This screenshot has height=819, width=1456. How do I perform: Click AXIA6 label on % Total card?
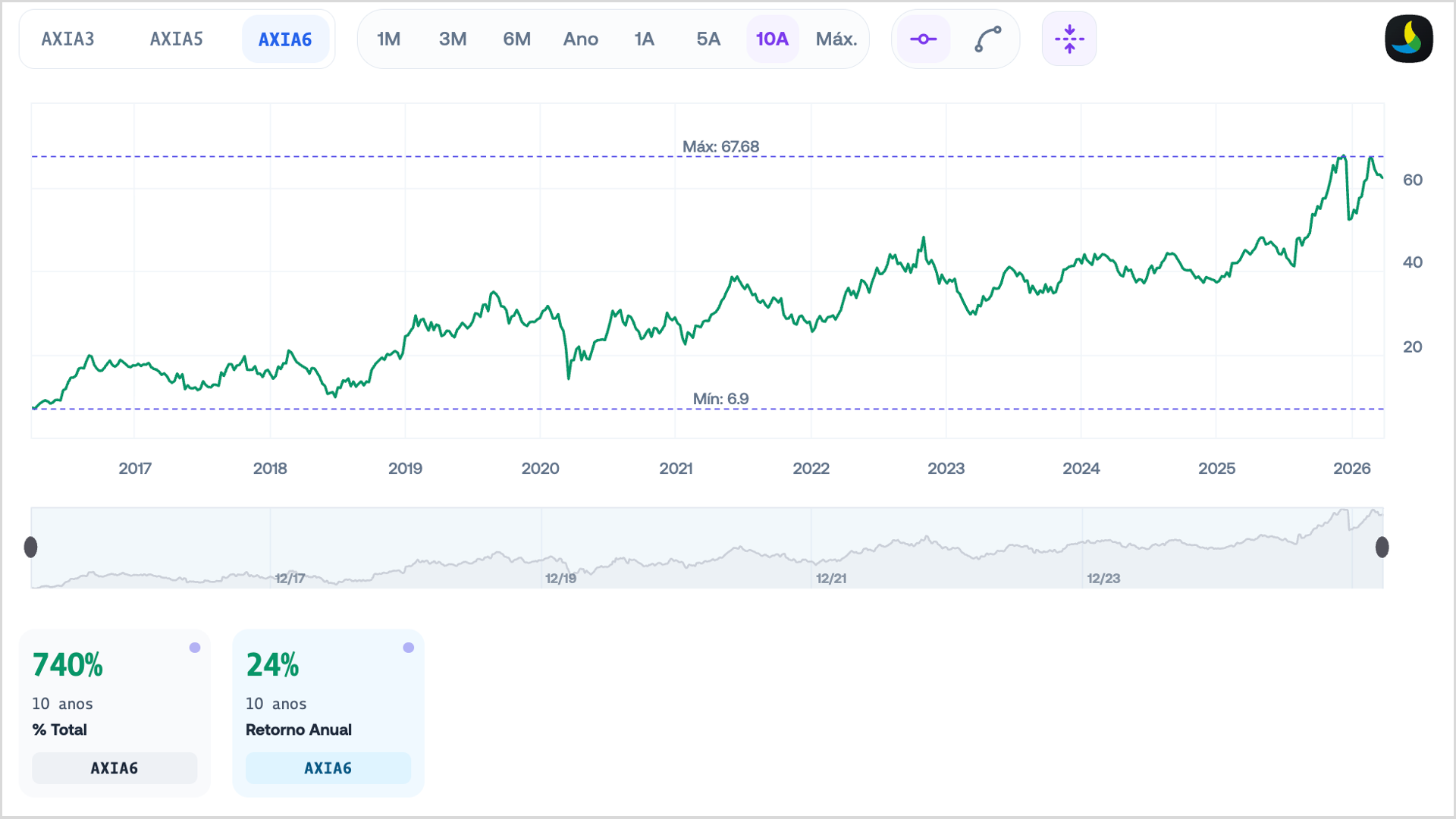(115, 768)
